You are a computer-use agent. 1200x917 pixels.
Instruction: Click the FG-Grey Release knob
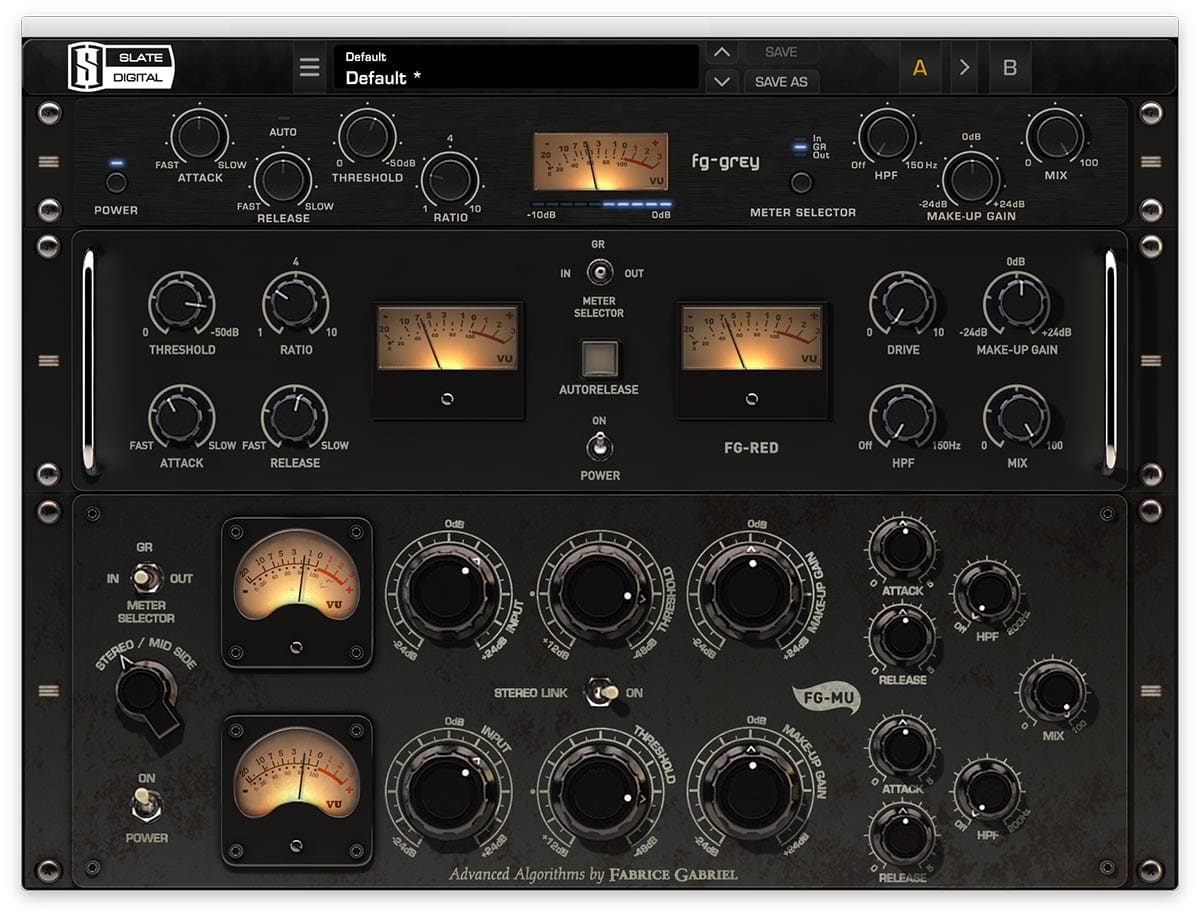pyautogui.click(x=283, y=179)
